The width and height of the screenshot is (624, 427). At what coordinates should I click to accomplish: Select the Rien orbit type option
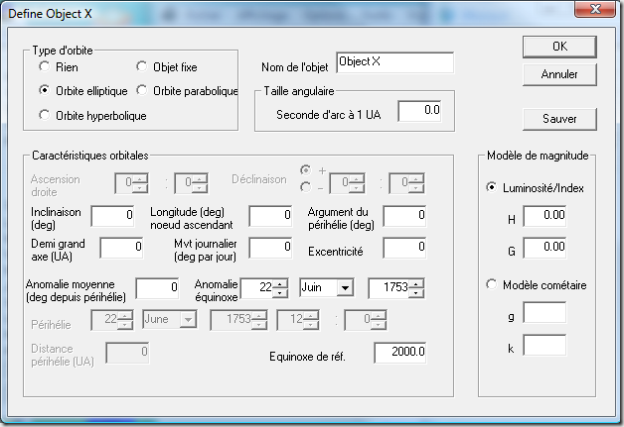pyautogui.click(x=44, y=67)
